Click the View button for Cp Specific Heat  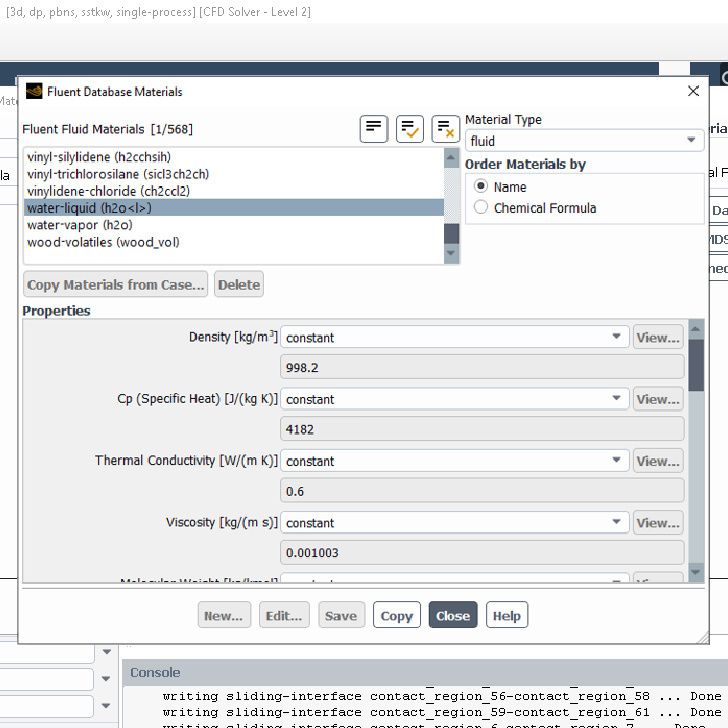pyautogui.click(x=658, y=399)
